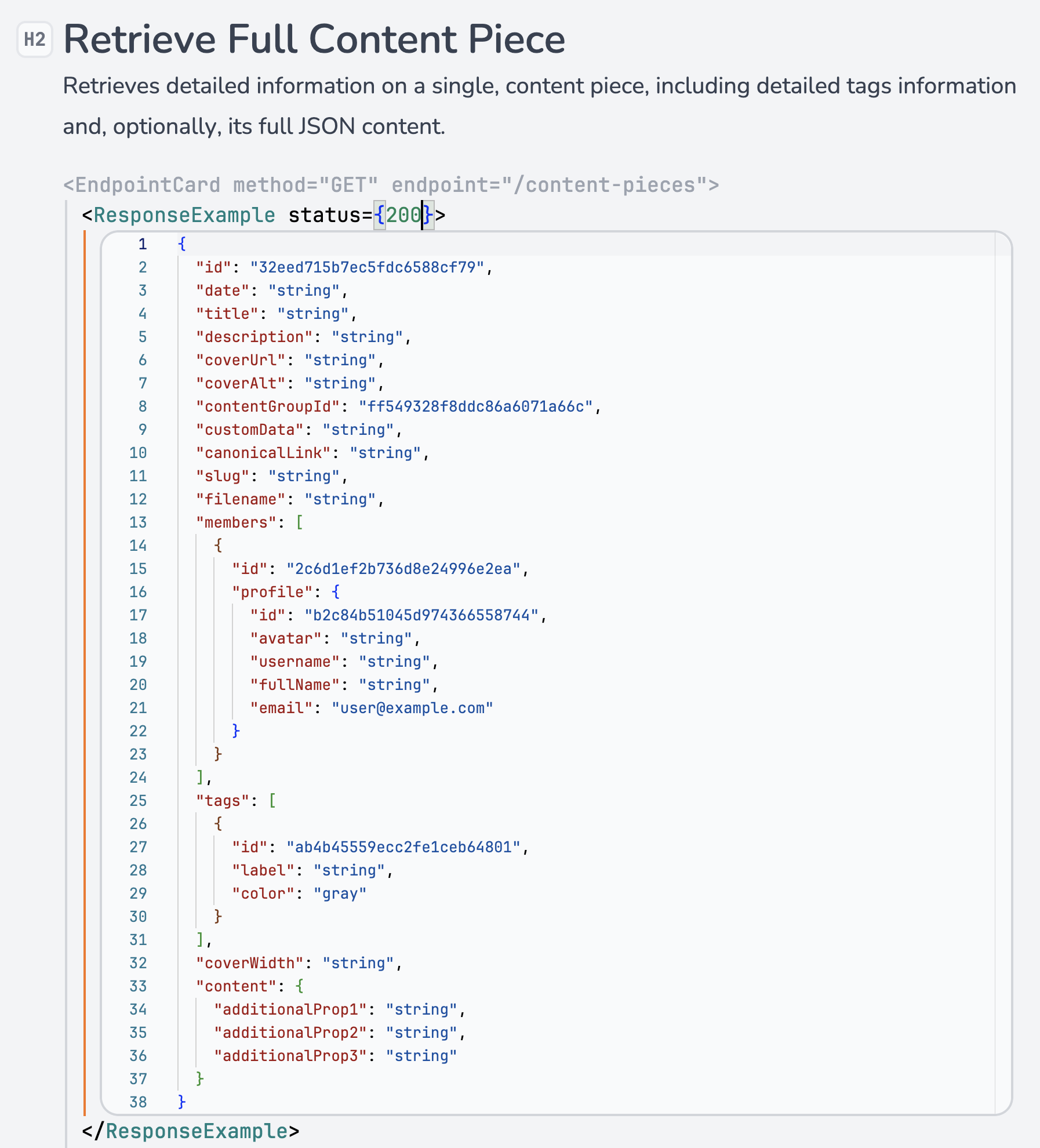
Task: Click the top-level "id" key on line 2
Action: click(213, 267)
